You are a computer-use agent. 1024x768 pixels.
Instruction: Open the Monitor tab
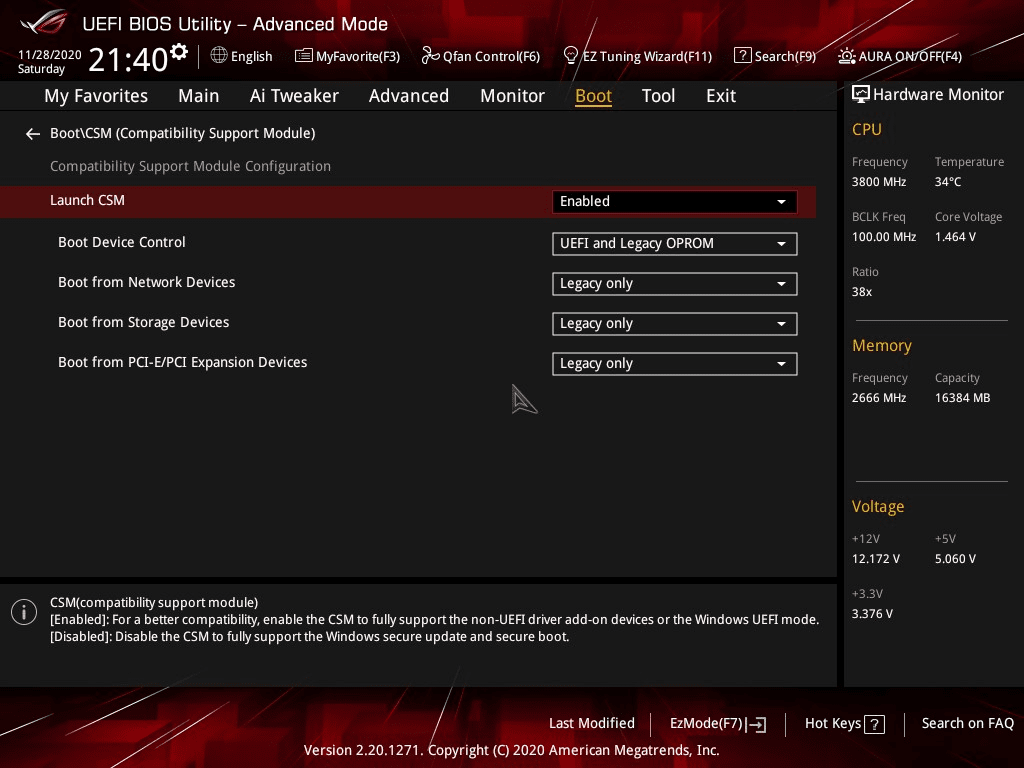click(x=512, y=96)
